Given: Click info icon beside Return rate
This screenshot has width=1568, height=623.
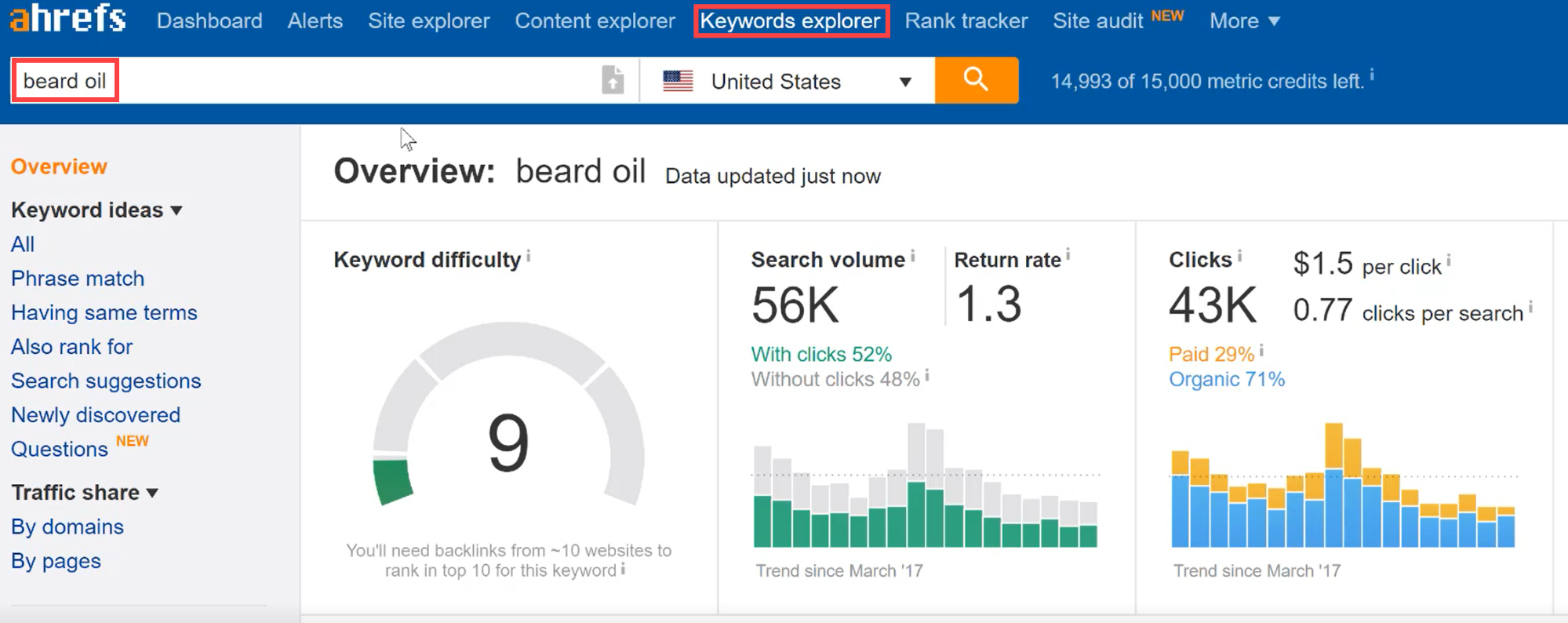Looking at the screenshot, I should click(1068, 255).
